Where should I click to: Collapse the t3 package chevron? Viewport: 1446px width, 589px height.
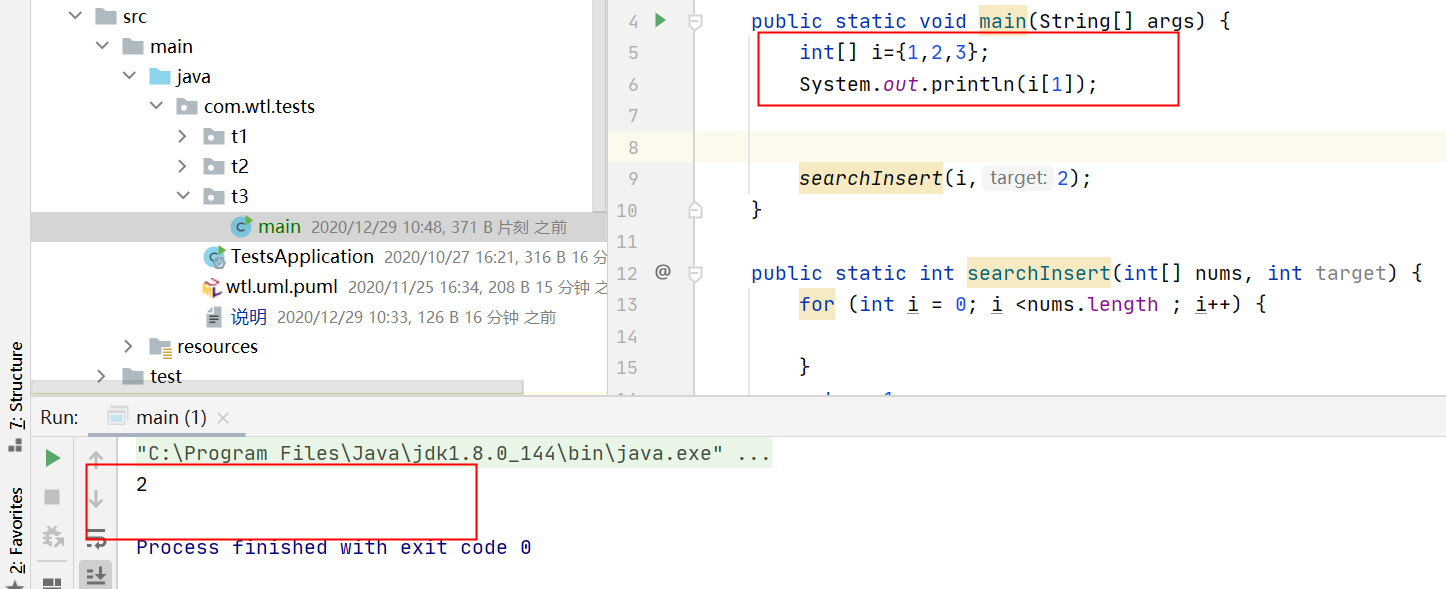[183, 197]
